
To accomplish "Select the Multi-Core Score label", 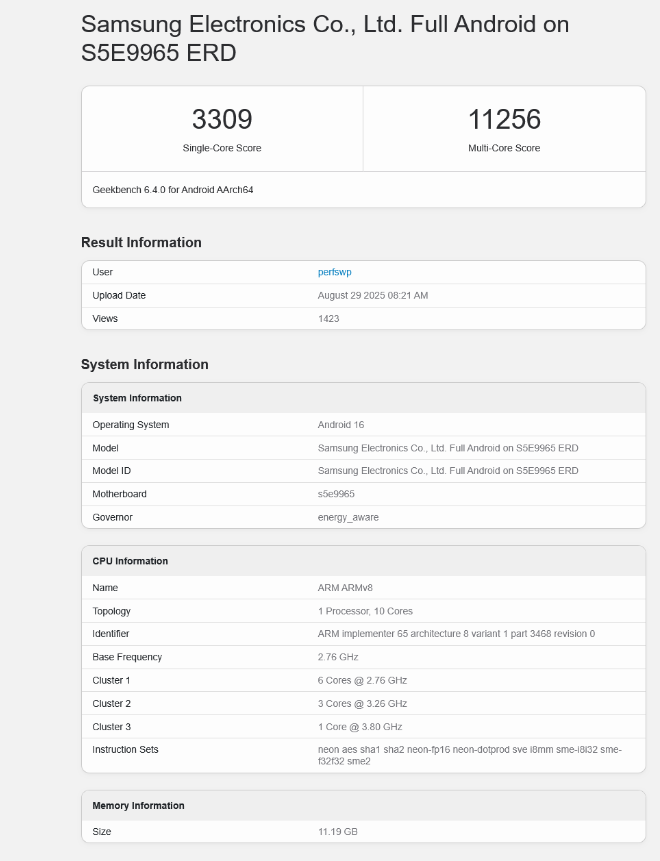I will [504, 148].
